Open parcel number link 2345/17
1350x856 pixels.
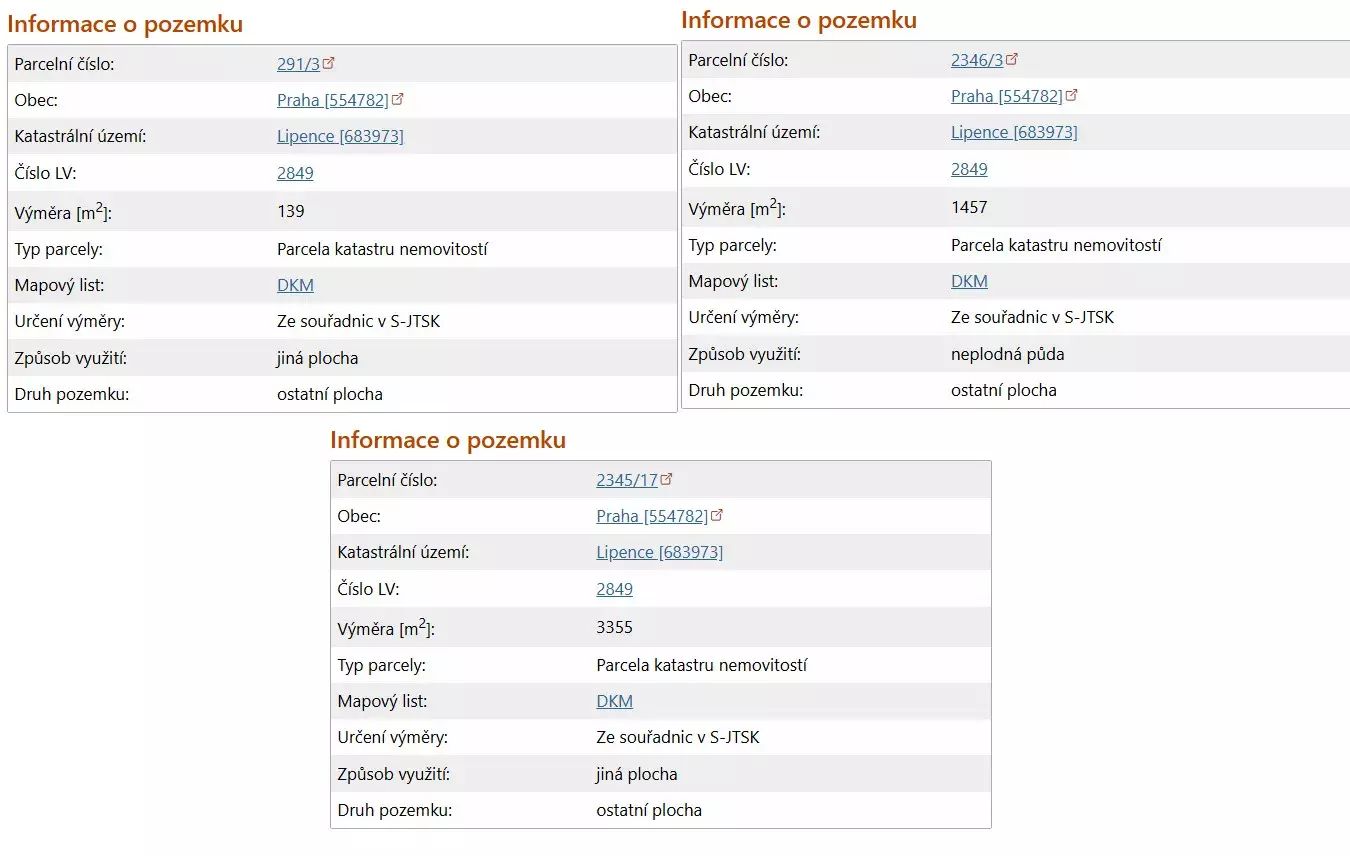[x=627, y=480]
